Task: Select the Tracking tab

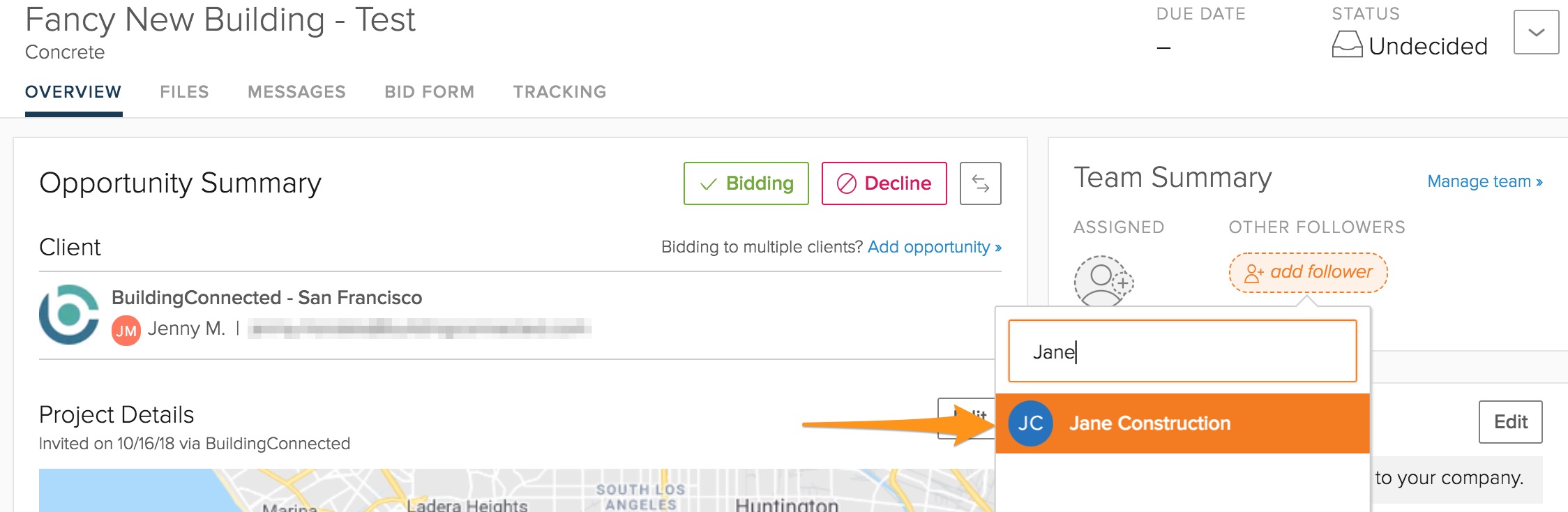Action: tap(559, 92)
